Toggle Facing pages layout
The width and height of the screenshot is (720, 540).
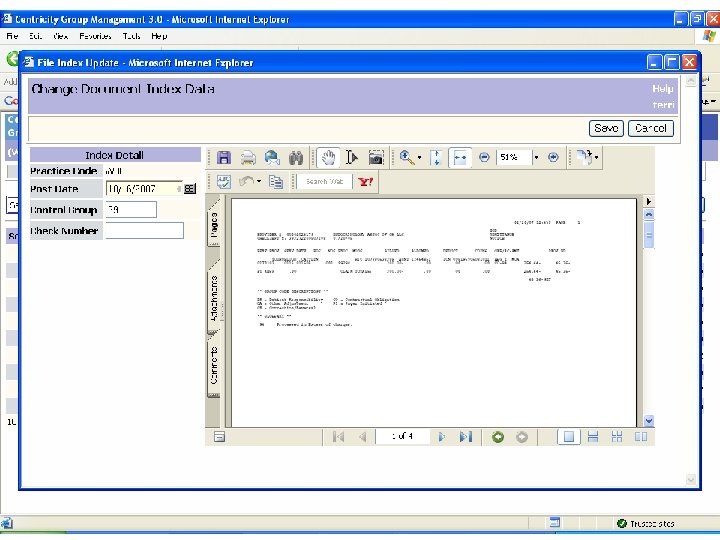(641, 437)
